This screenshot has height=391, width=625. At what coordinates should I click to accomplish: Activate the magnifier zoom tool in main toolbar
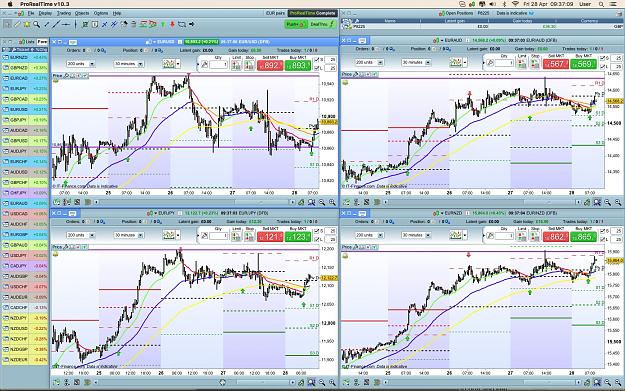click(37, 24)
